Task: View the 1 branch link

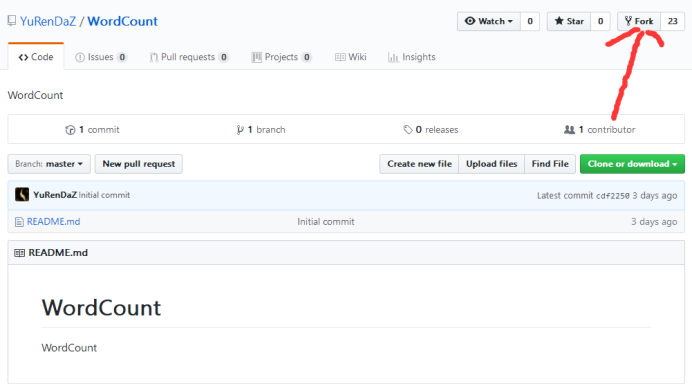Action: [x=261, y=130]
